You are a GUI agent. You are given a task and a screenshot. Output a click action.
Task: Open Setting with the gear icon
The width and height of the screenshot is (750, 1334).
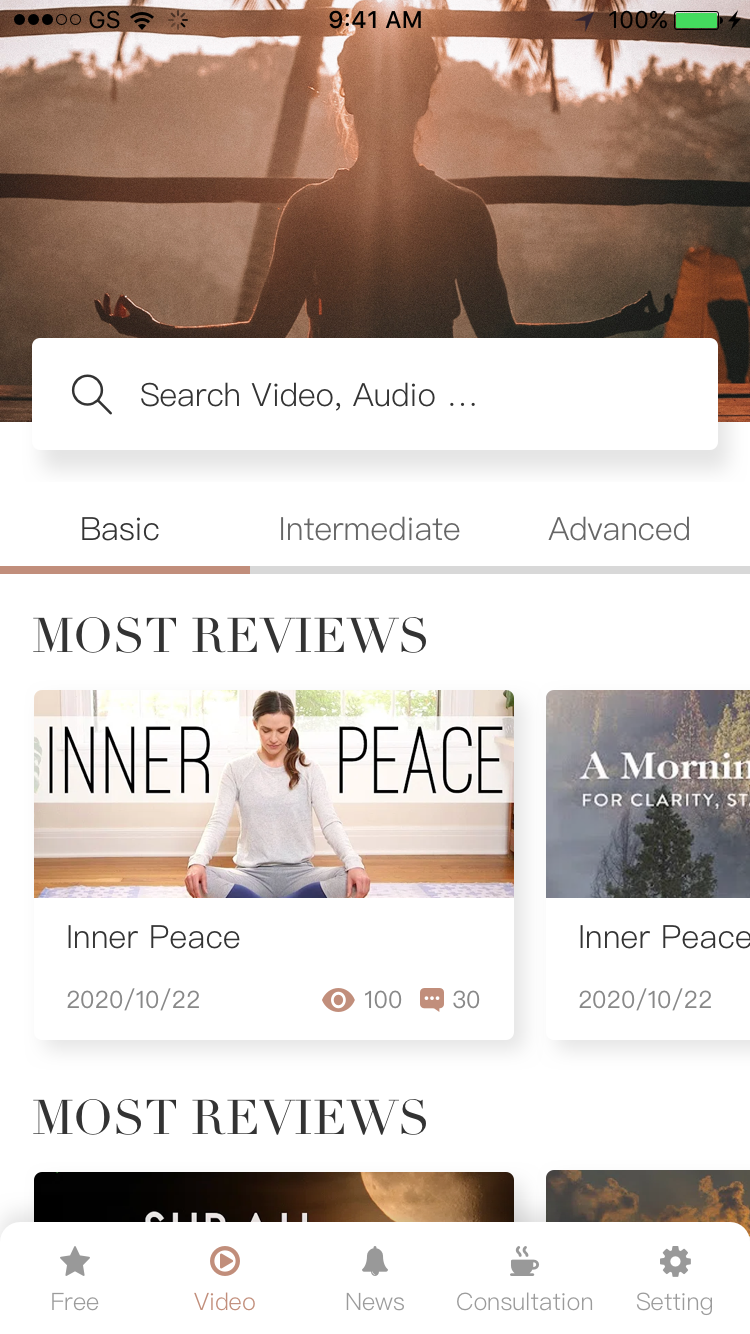[x=675, y=1262]
